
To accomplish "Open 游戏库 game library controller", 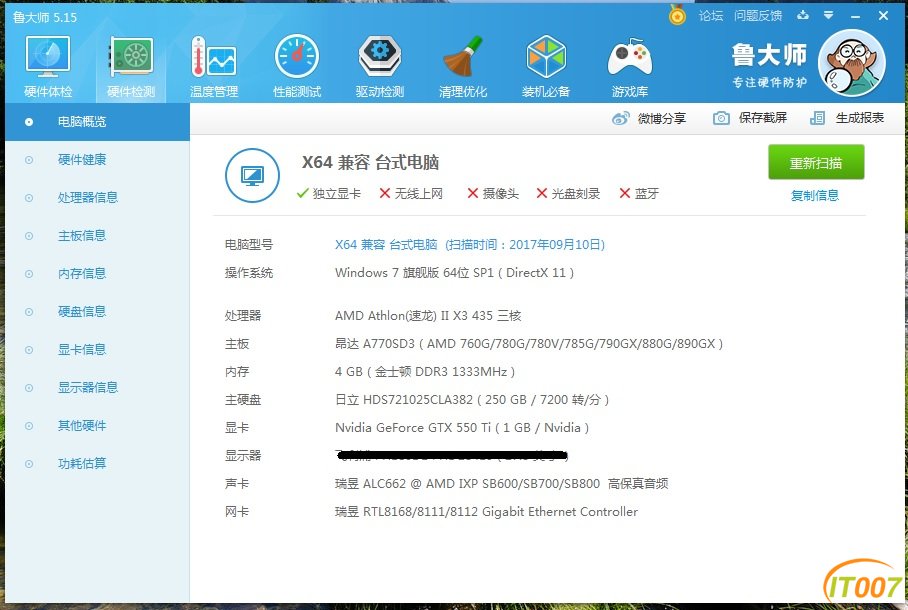I will 629,66.
